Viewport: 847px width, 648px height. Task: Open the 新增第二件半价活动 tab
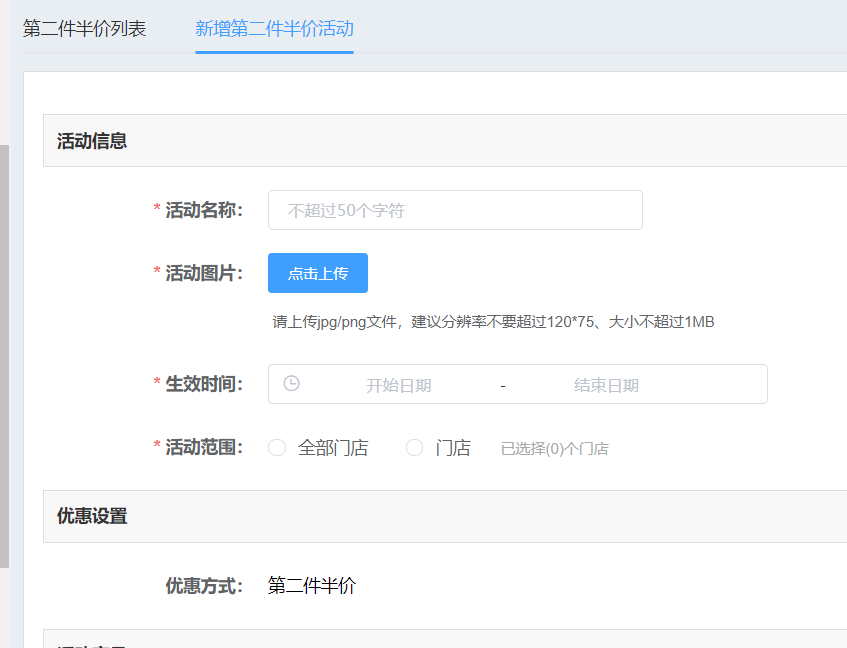point(274,29)
